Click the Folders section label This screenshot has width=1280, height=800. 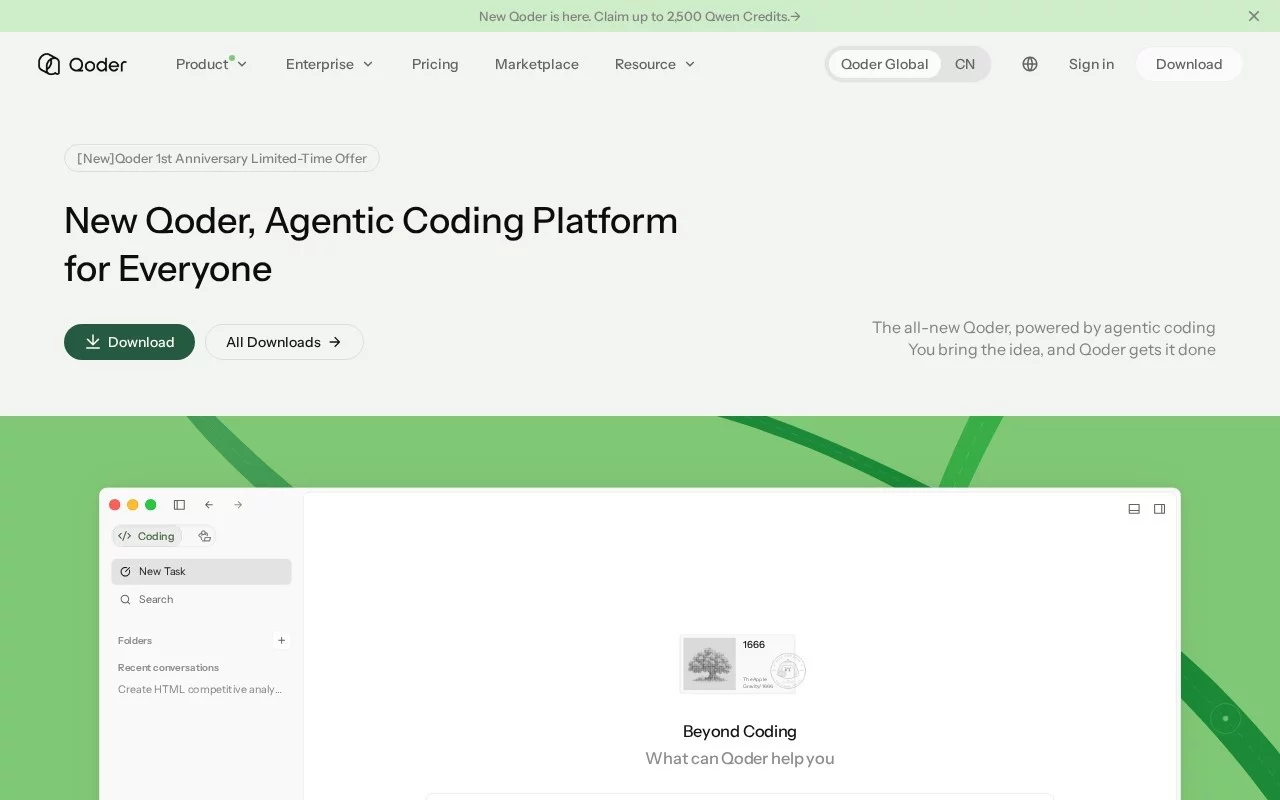click(135, 640)
